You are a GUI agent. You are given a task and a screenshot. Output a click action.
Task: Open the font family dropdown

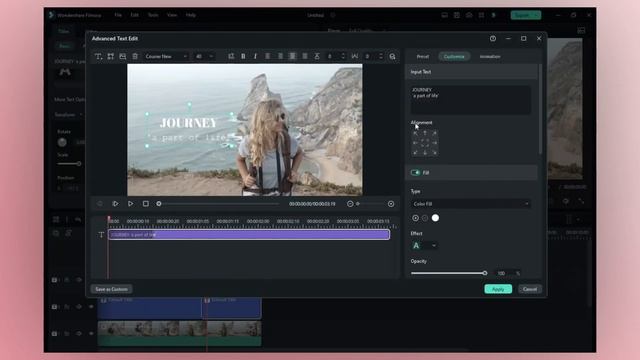166,56
